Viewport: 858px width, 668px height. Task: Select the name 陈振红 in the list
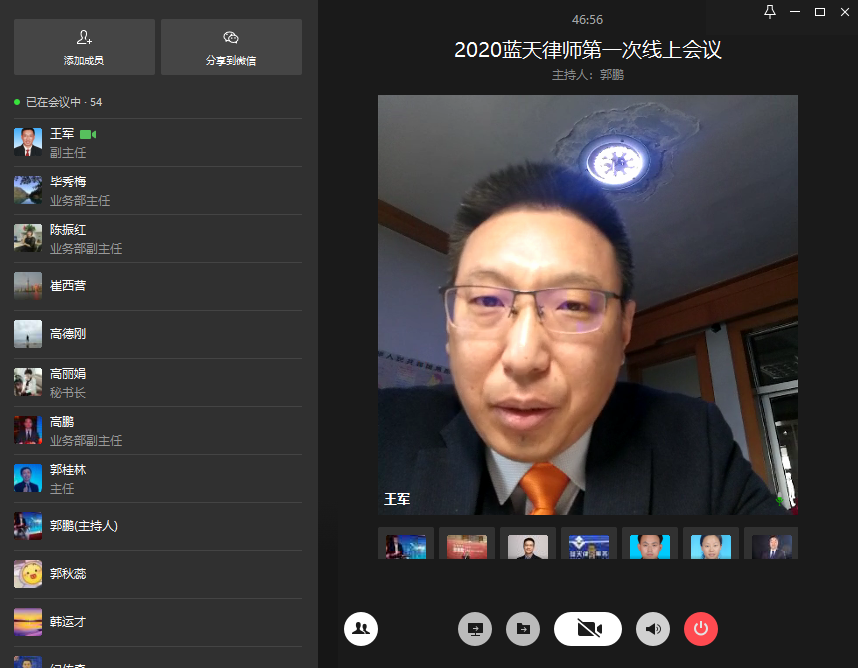pyautogui.click(x=68, y=230)
